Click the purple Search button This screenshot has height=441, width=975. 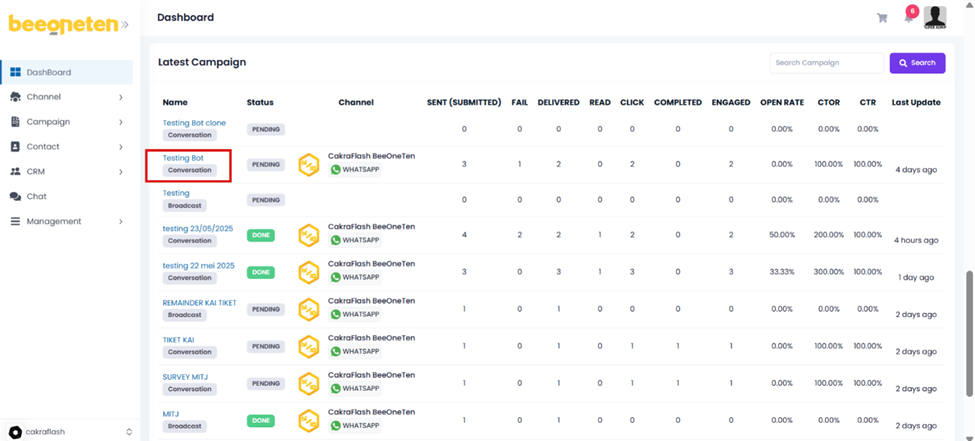(917, 63)
